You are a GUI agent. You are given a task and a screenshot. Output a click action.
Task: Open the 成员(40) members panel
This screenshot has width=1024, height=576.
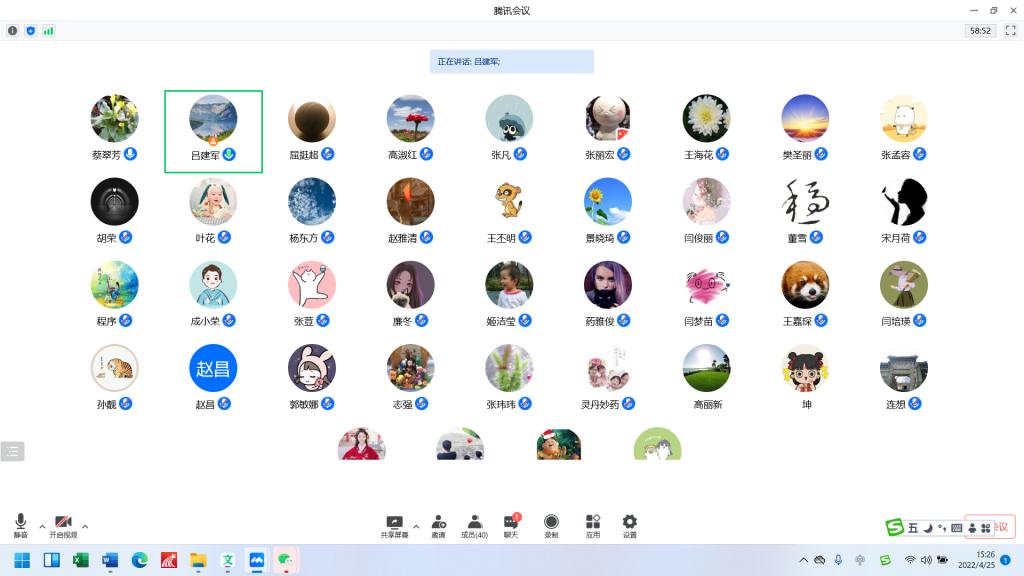tap(475, 523)
